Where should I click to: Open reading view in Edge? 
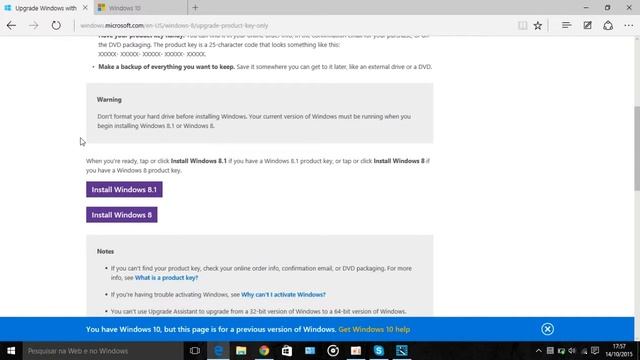click(x=522, y=25)
